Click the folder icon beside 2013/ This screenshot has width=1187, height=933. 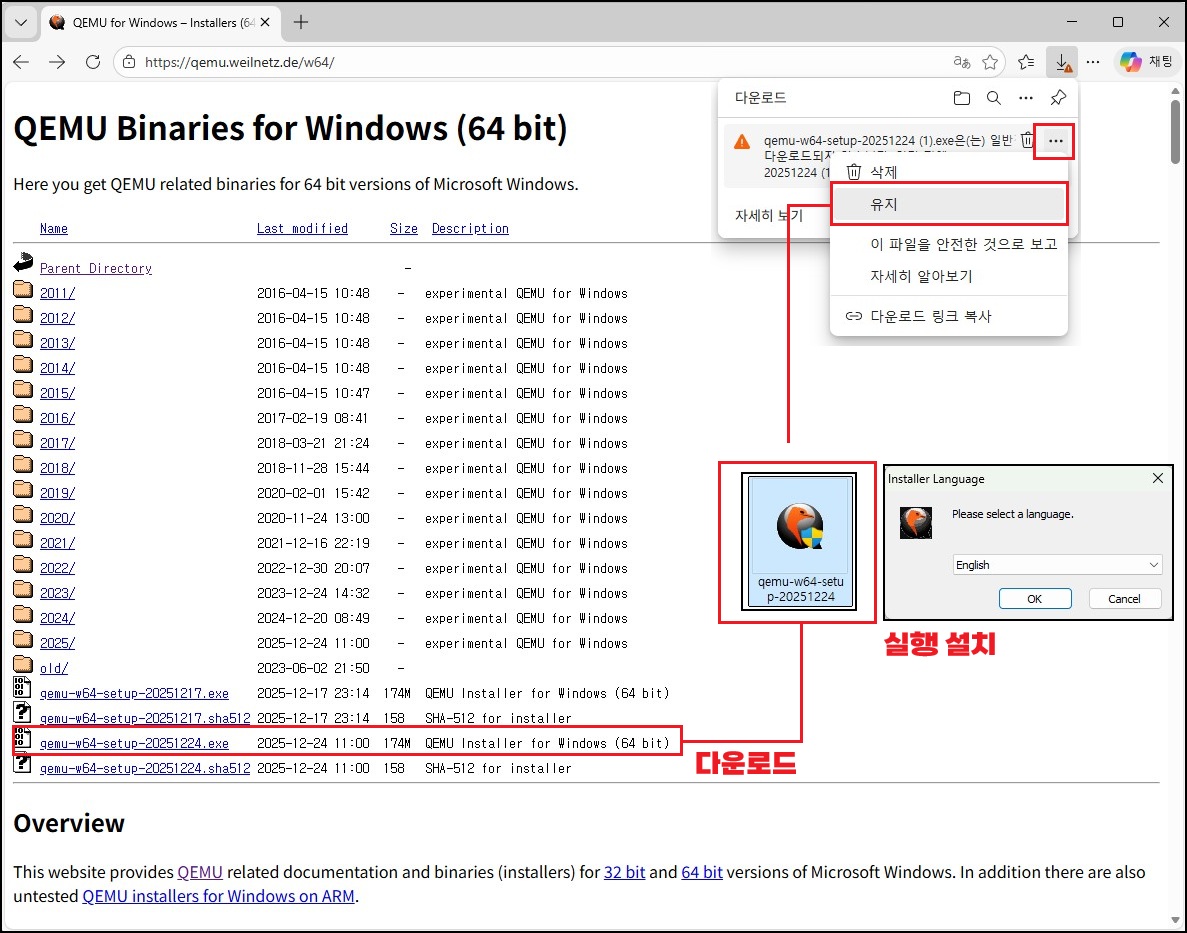point(23,340)
